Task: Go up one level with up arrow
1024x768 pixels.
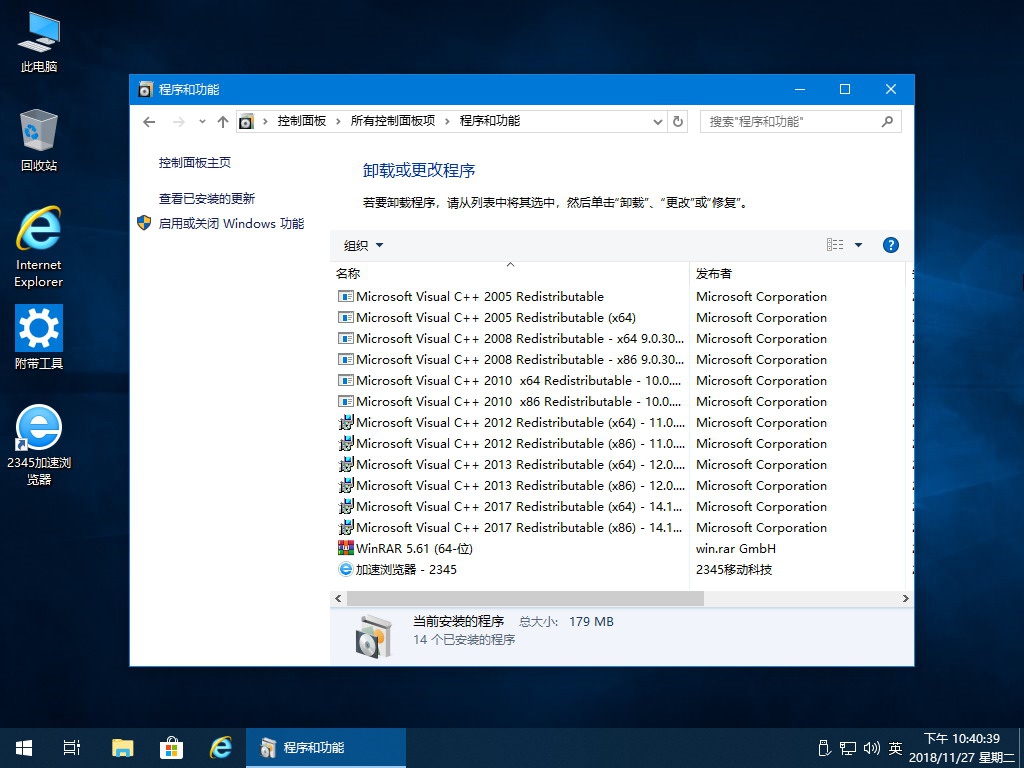Action: (223, 121)
